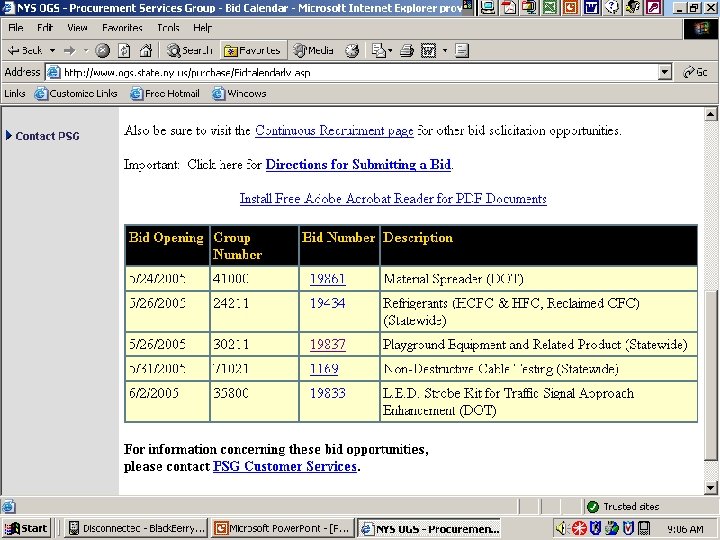Go back to the previous page

pos(25,51)
